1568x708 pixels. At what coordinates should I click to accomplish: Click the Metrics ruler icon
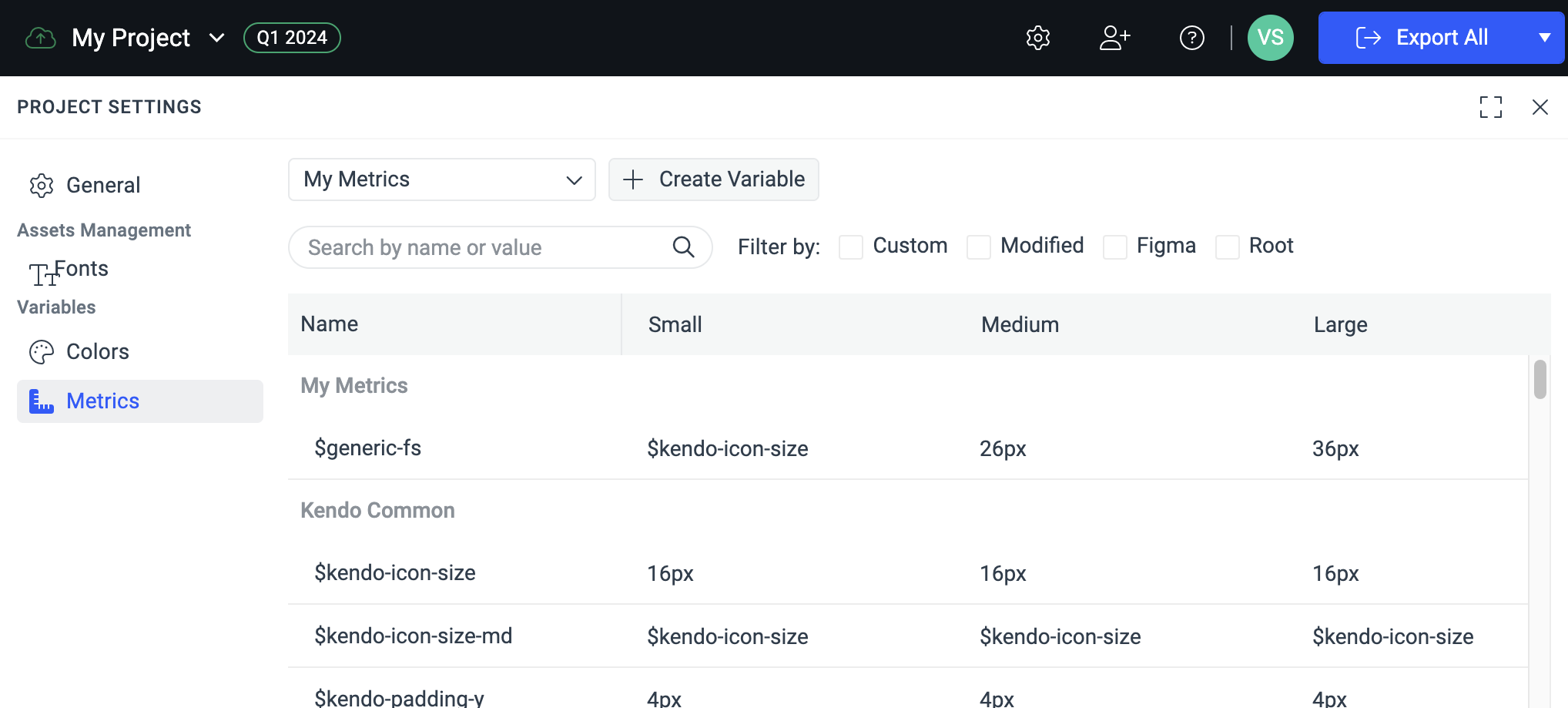[x=42, y=401]
